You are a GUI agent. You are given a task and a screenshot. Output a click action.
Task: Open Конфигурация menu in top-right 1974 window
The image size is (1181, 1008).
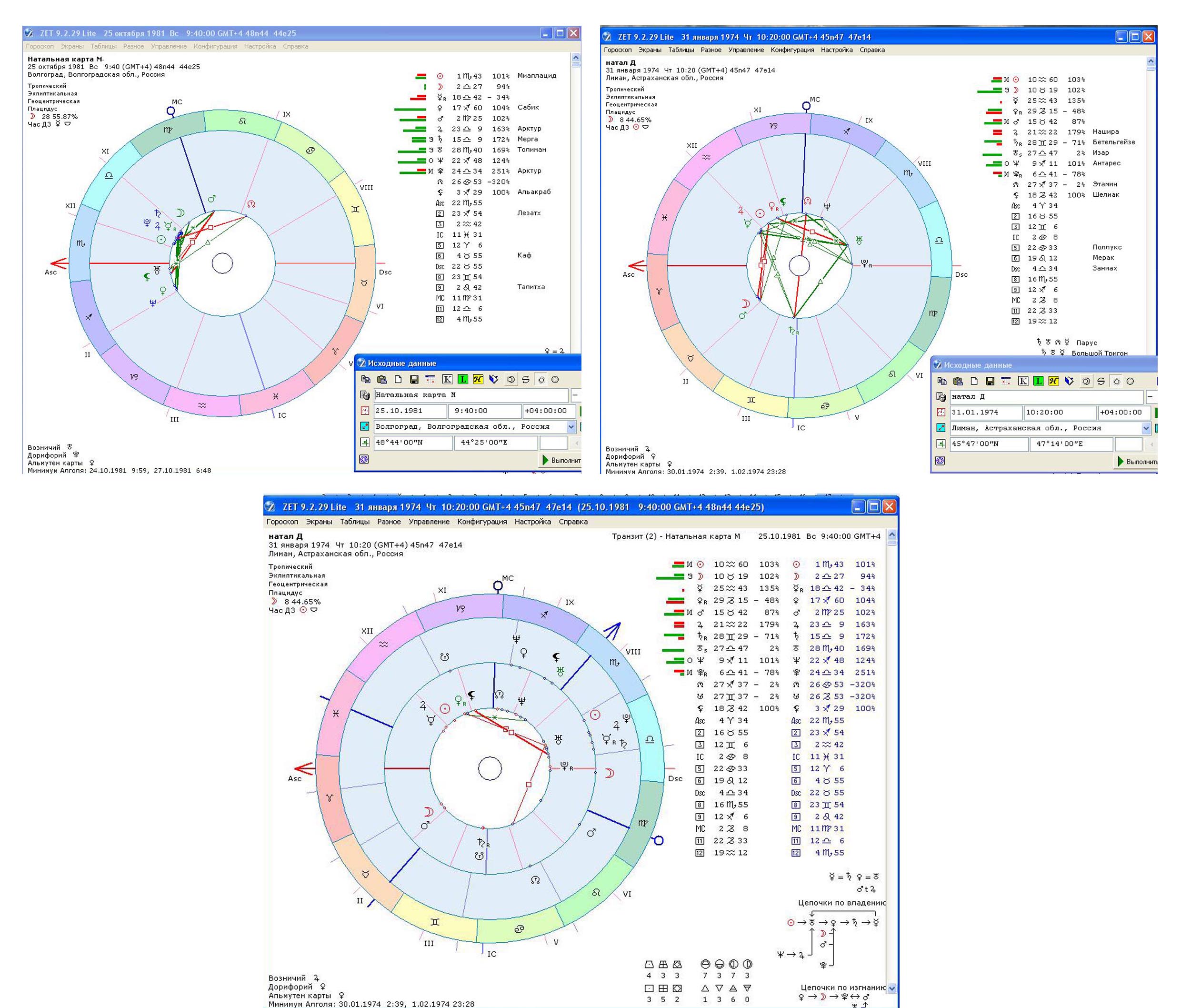pos(792,50)
